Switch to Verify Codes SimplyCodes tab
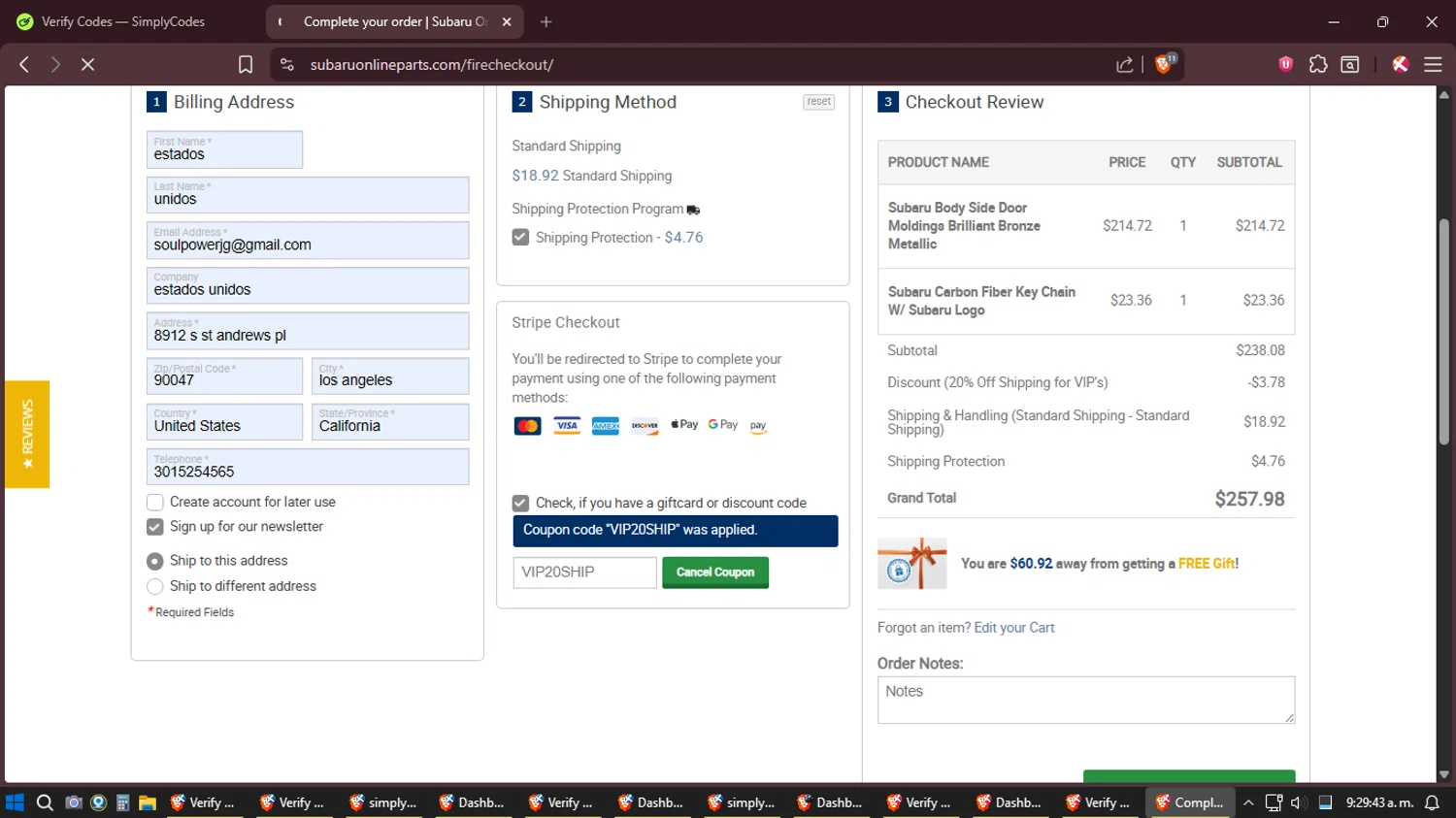The width and height of the screenshot is (1456, 818). (x=122, y=21)
